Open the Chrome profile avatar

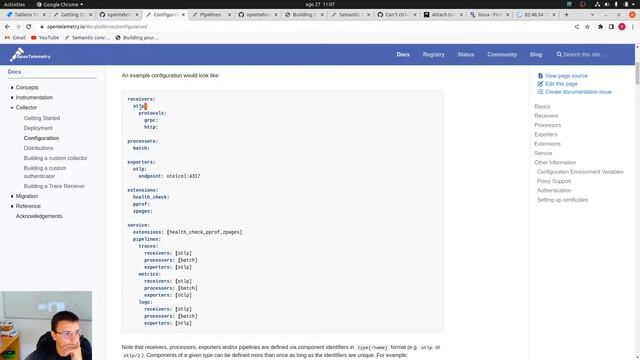click(x=622, y=27)
